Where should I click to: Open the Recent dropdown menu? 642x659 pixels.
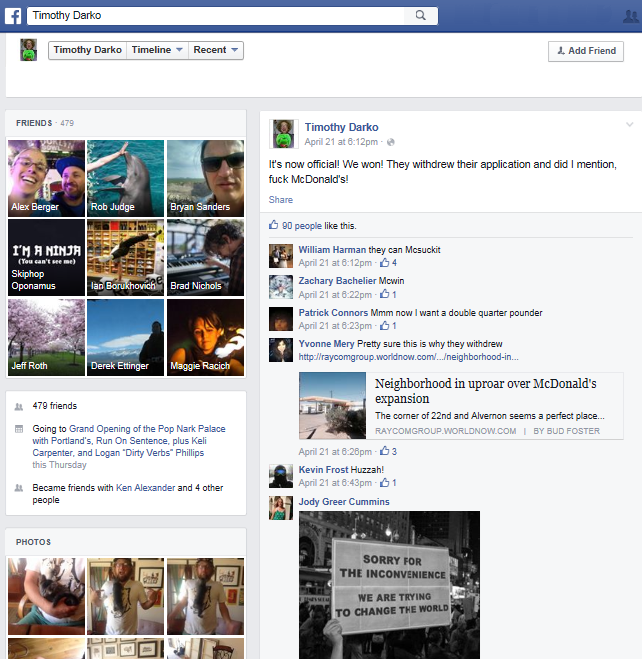click(216, 50)
